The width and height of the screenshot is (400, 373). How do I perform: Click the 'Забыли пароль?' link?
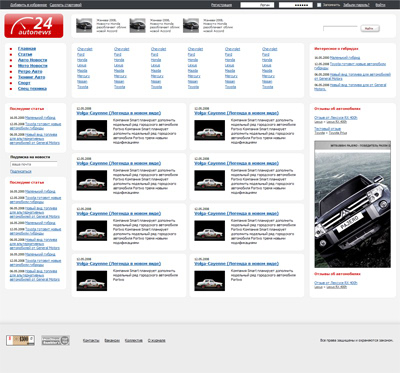tap(356, 5)
